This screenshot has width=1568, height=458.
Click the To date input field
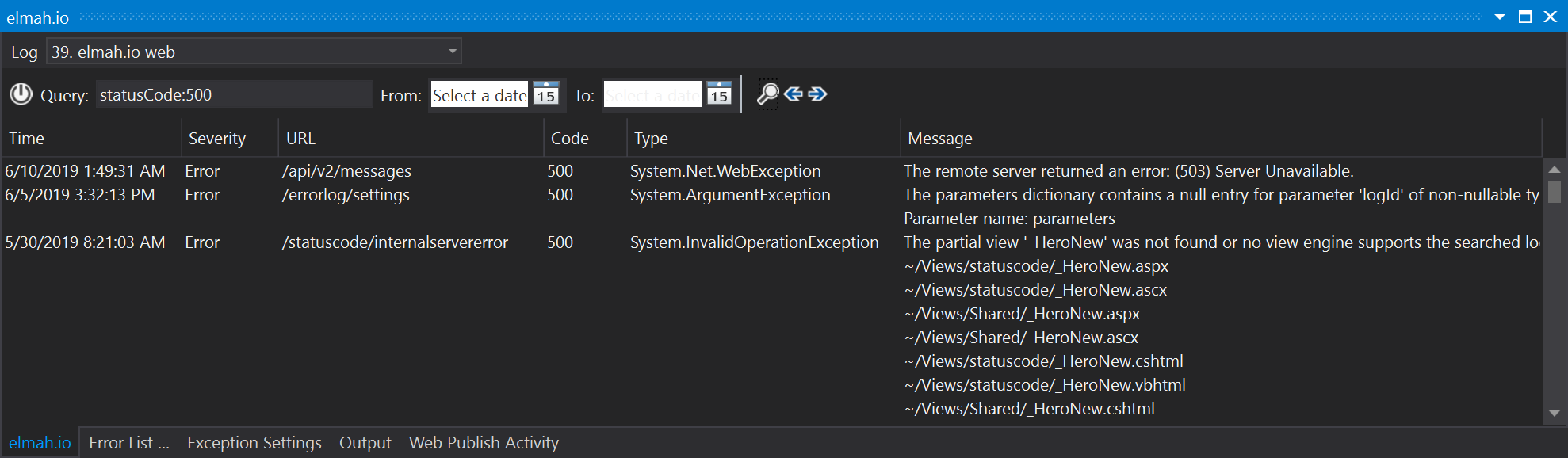pyautogui.click(x=652, y=95)
